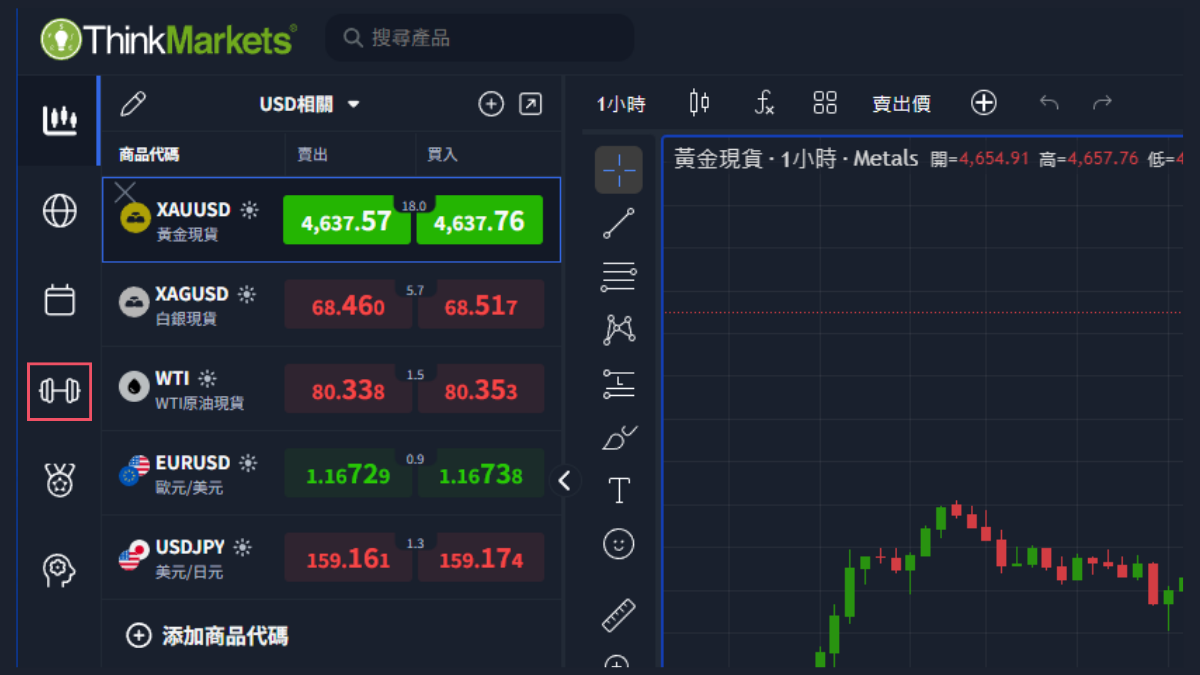Click the 黃金現貨 chart title

pyautogui.click(x=796, y=158)
